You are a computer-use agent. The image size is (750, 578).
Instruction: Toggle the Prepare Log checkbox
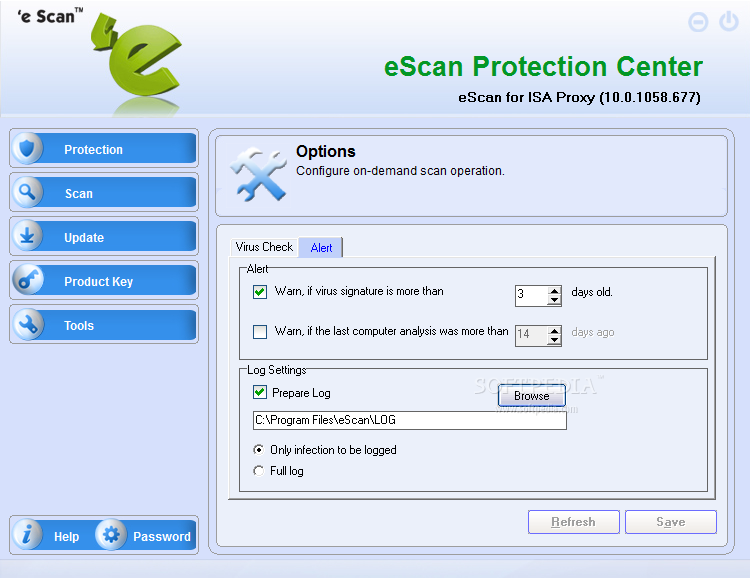click(260, 392)
